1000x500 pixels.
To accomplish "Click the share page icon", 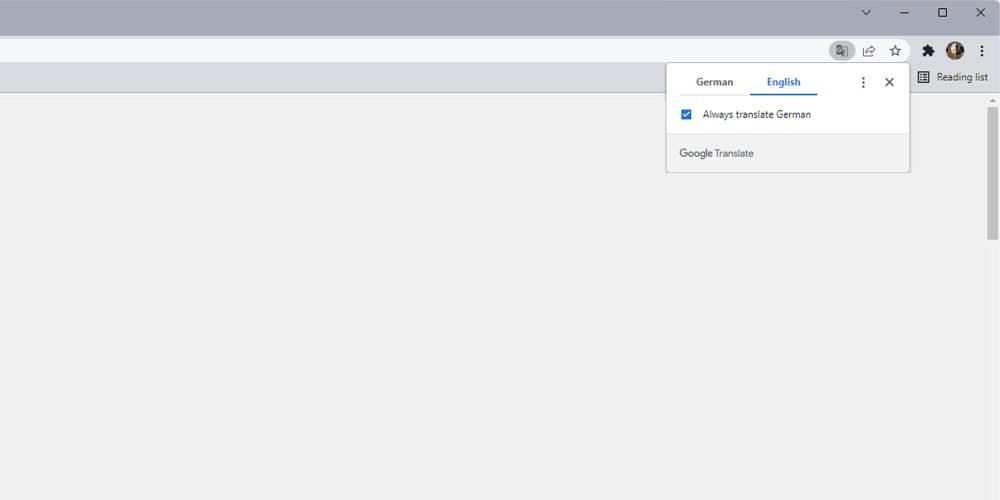I will tap(869, 51).
